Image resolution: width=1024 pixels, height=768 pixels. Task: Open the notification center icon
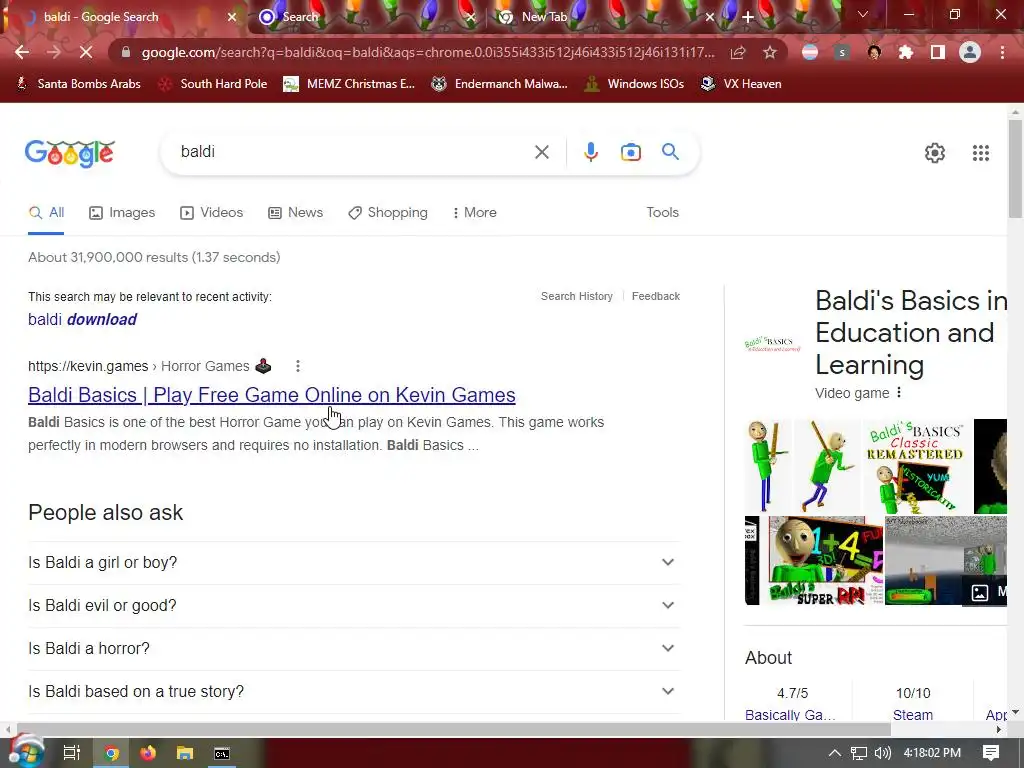coord(991,753)
